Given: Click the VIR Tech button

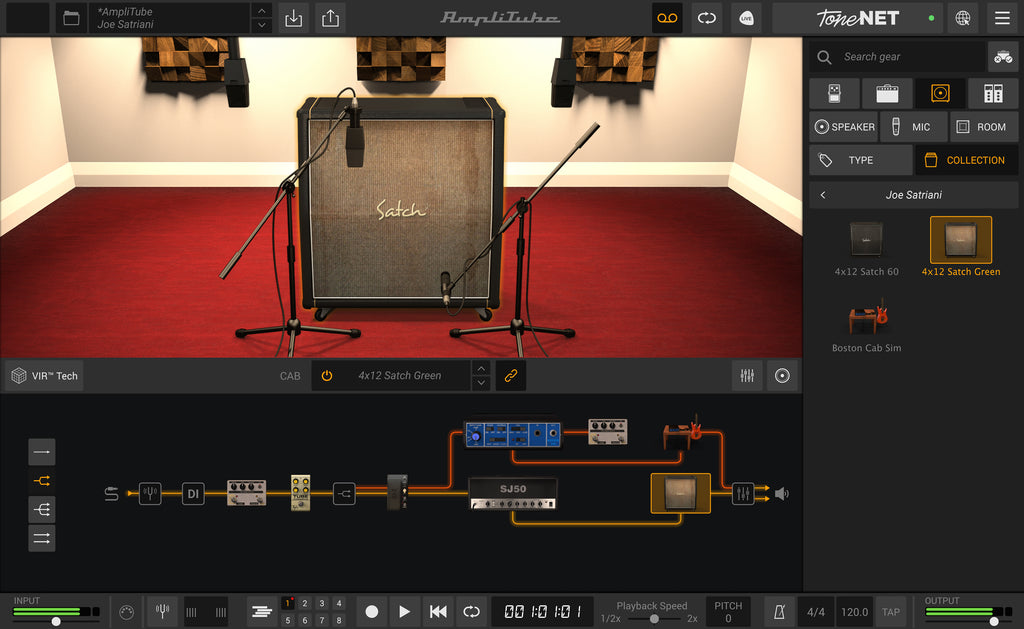Looking at the screenshot, I should click(x=44, y=376).
